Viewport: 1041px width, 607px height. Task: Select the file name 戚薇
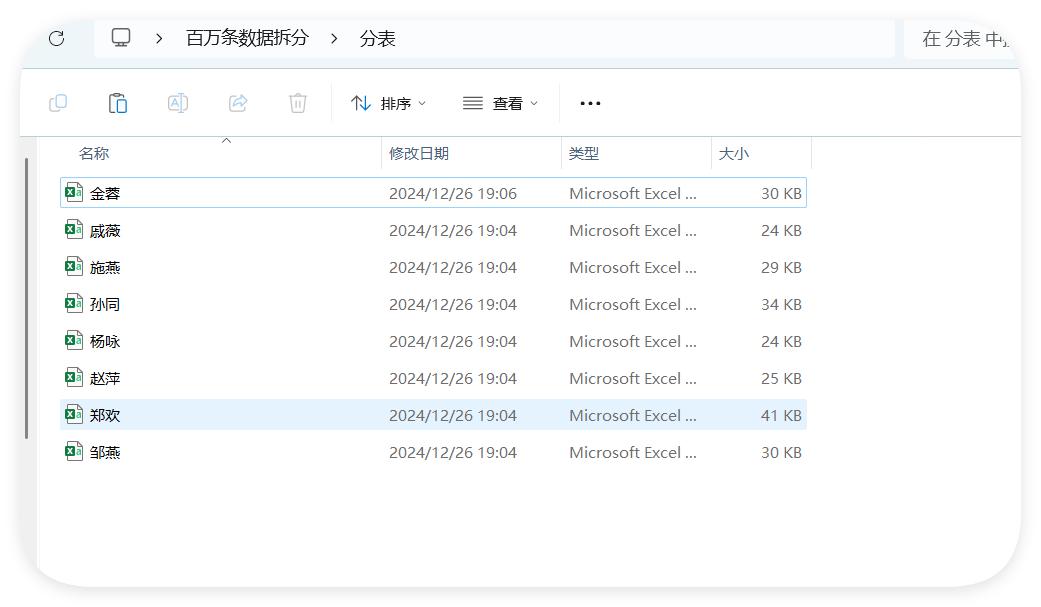(105, 230)
